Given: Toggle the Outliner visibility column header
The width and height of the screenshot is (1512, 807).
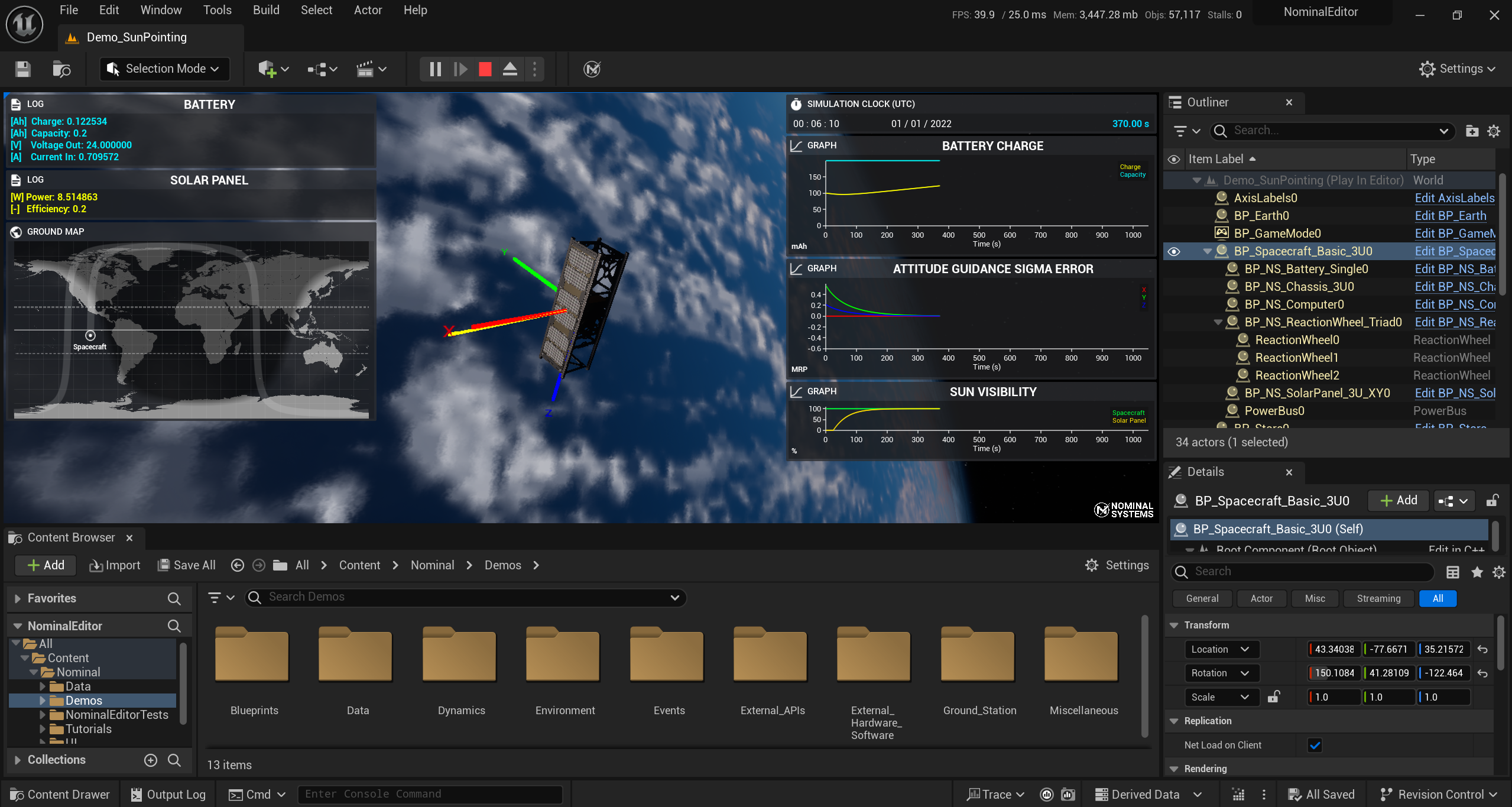Looking at the screenshot, I should (1174, 159).
